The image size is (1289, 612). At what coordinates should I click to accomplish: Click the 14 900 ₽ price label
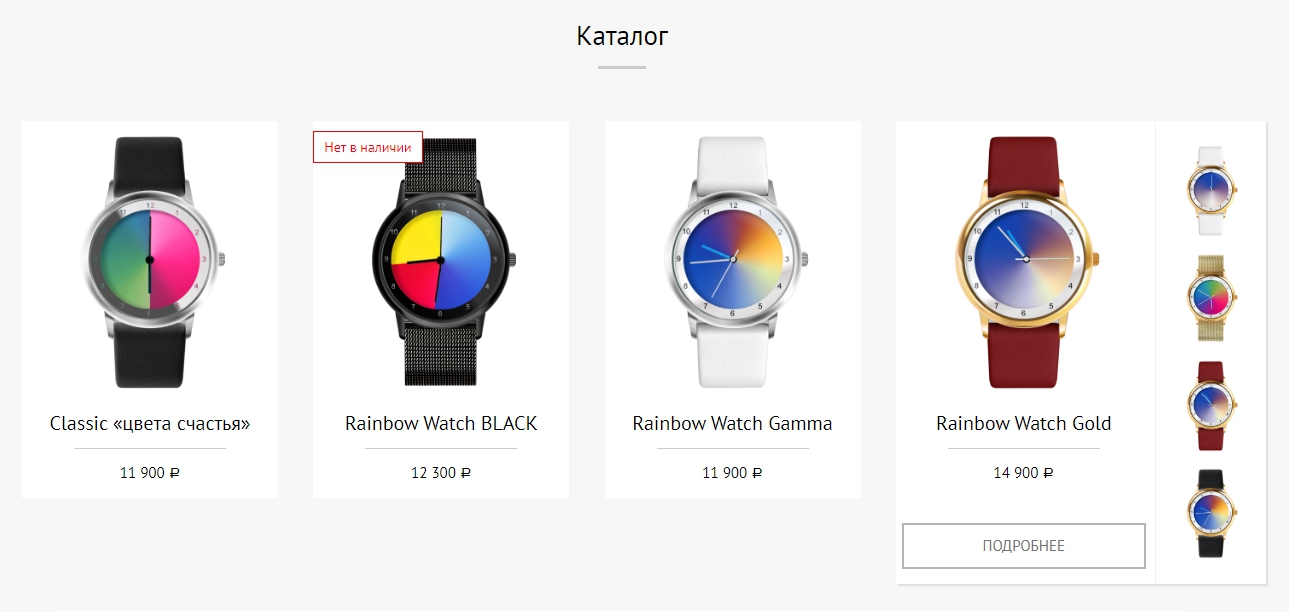[x=1023, y=473]
